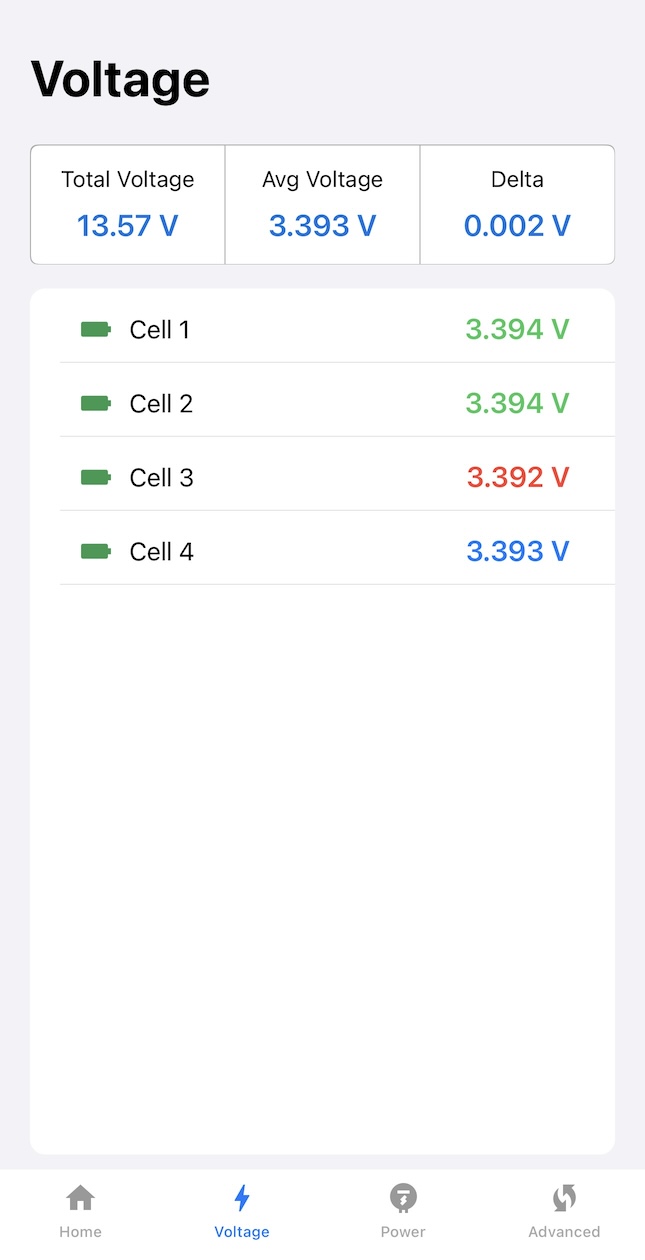The height and width of the screenshot is (1260, 645).
Task: Tap the Voltage lightning bolt icon
Action: coord(242,1197)
